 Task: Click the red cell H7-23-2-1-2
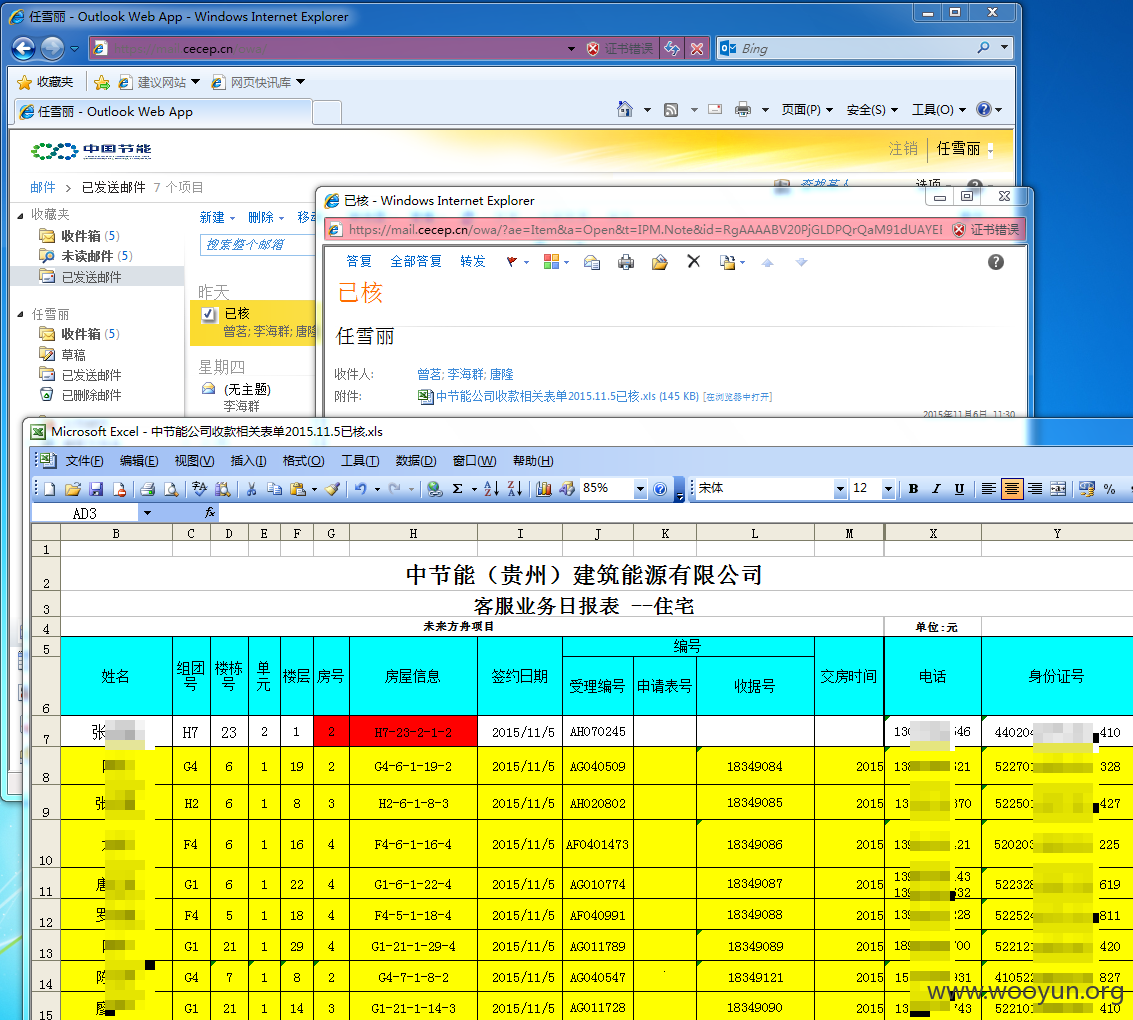(x=413, y=732)
